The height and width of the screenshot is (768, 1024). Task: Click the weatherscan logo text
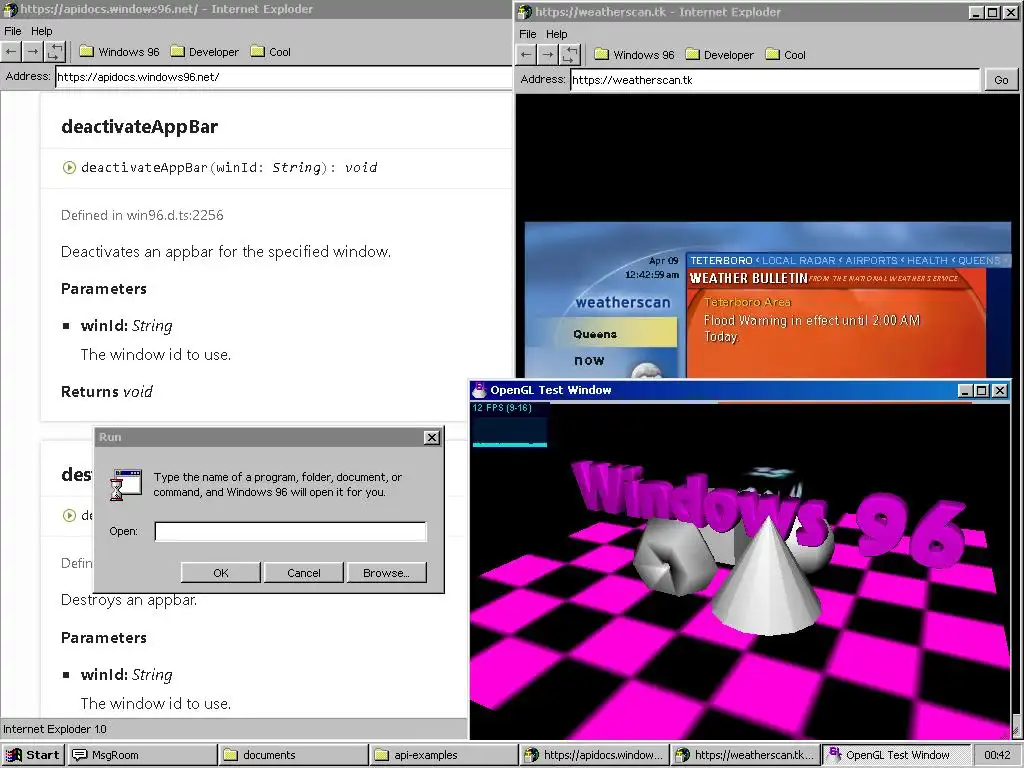[x=623, y=302]
